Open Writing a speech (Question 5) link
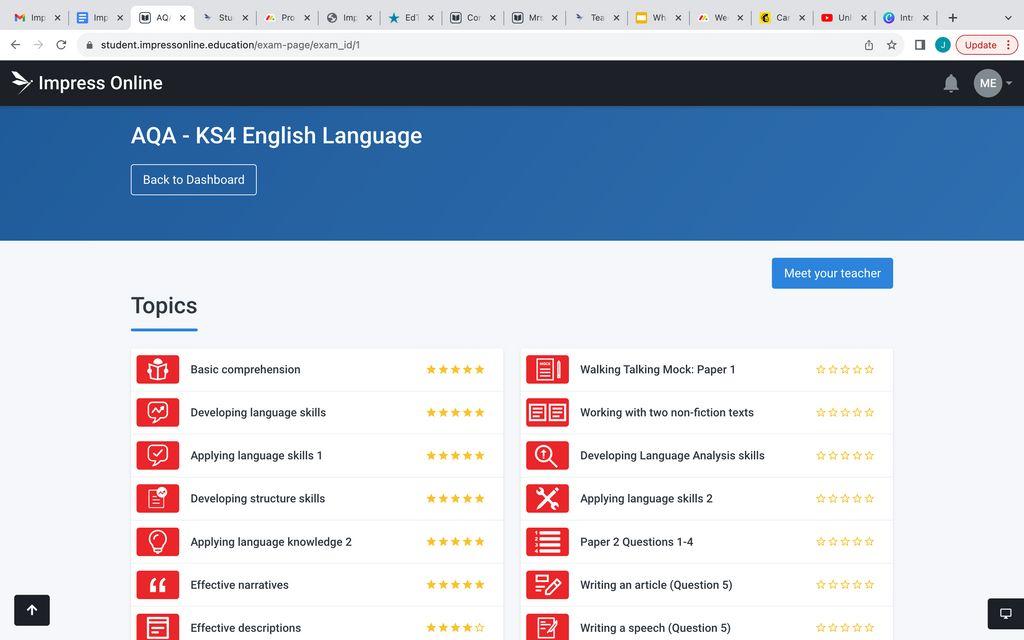Image resolution: width=1024 pixels, height=640 pixels. tap(655, 628)
